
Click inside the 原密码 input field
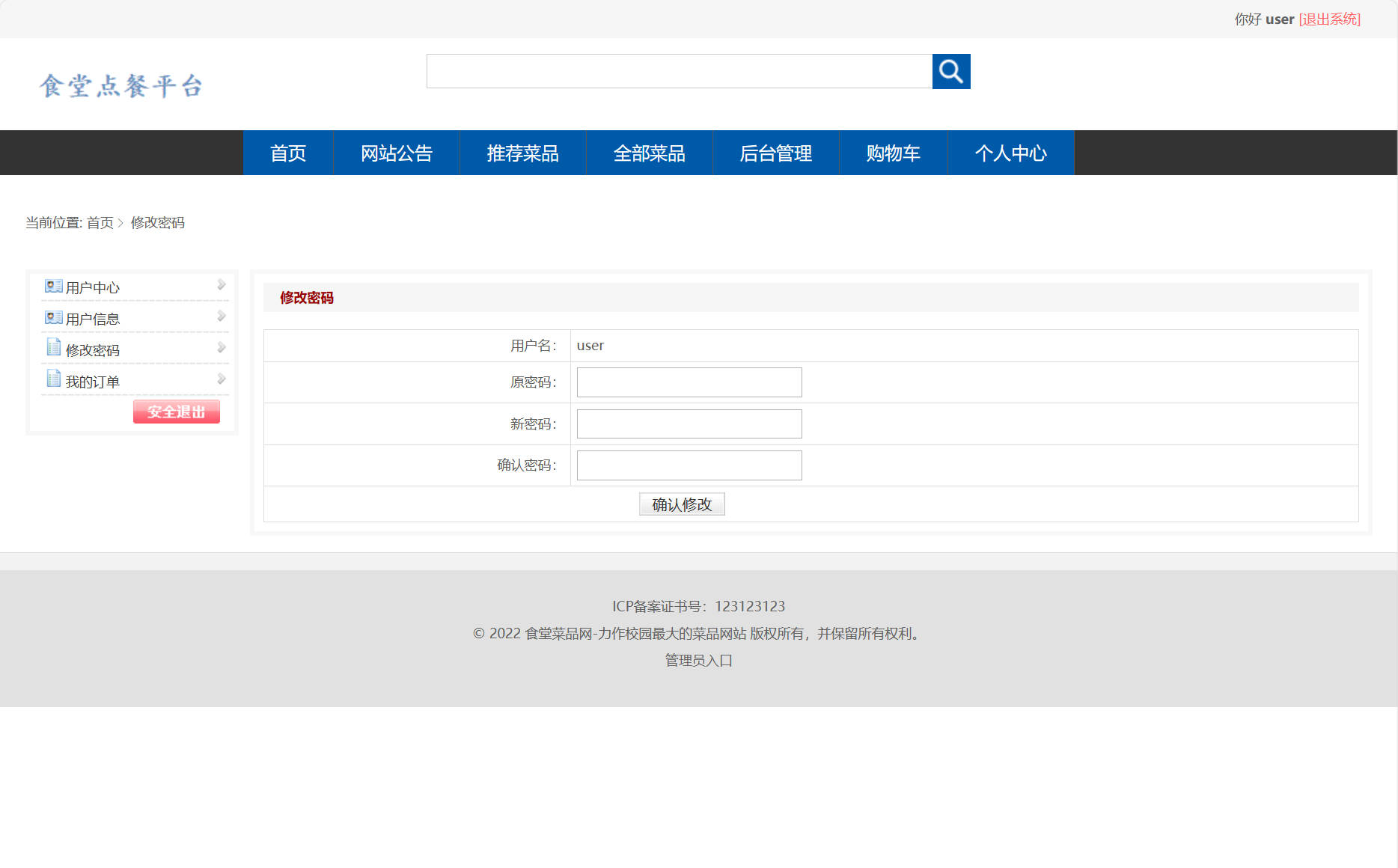coord(688,382)
